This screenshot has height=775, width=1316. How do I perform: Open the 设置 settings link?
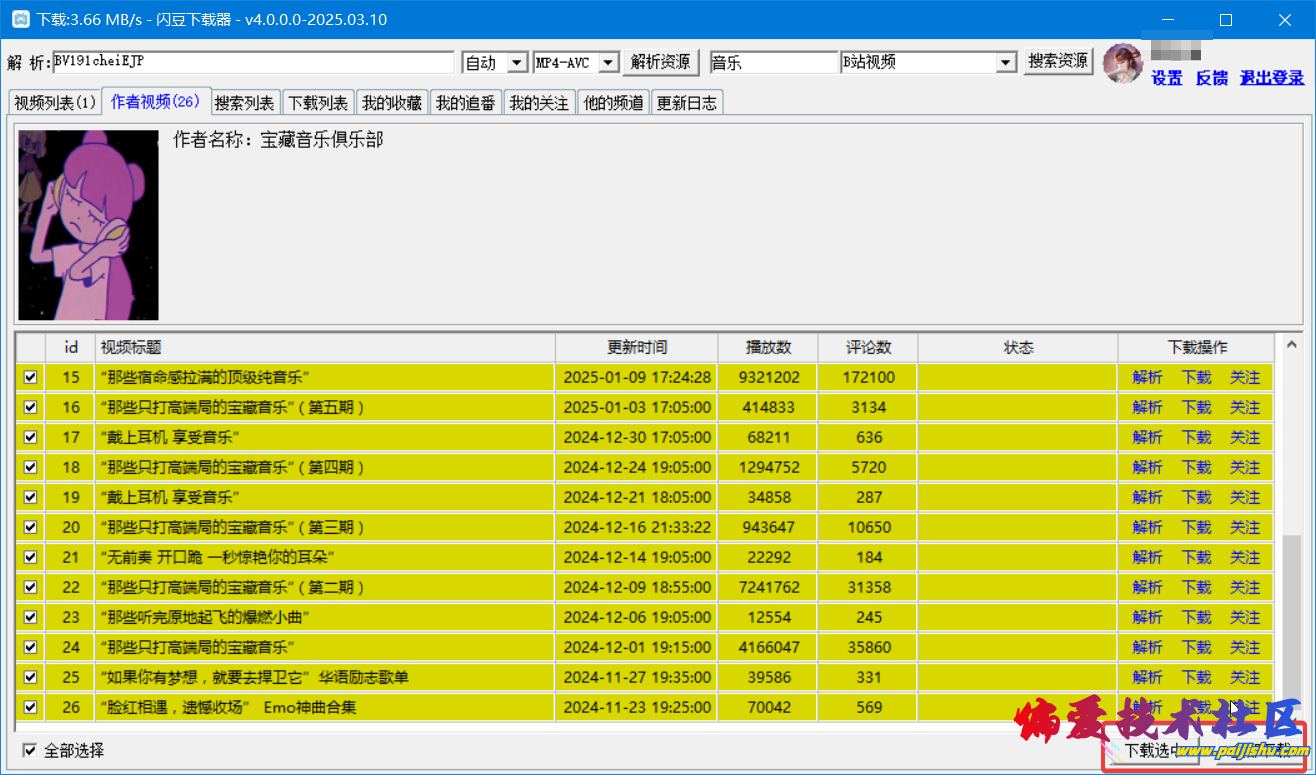click(1166, 78)
